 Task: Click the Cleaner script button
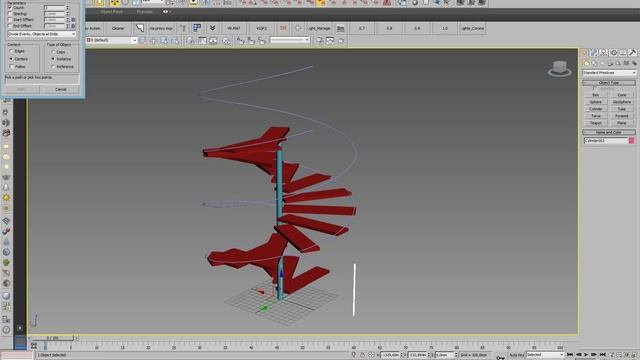[118, 28]
